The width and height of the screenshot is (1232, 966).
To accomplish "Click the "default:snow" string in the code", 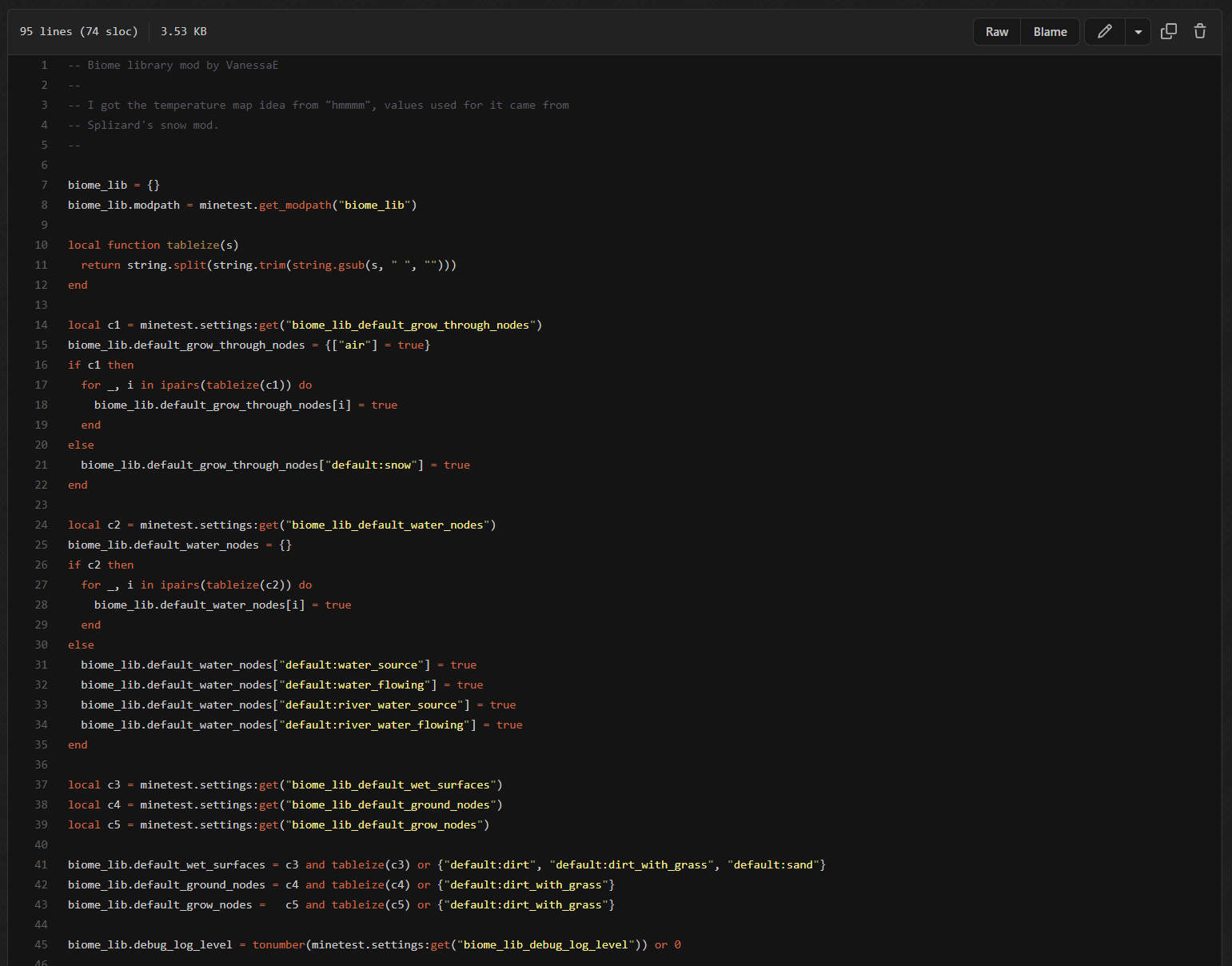I will (371, 465).
